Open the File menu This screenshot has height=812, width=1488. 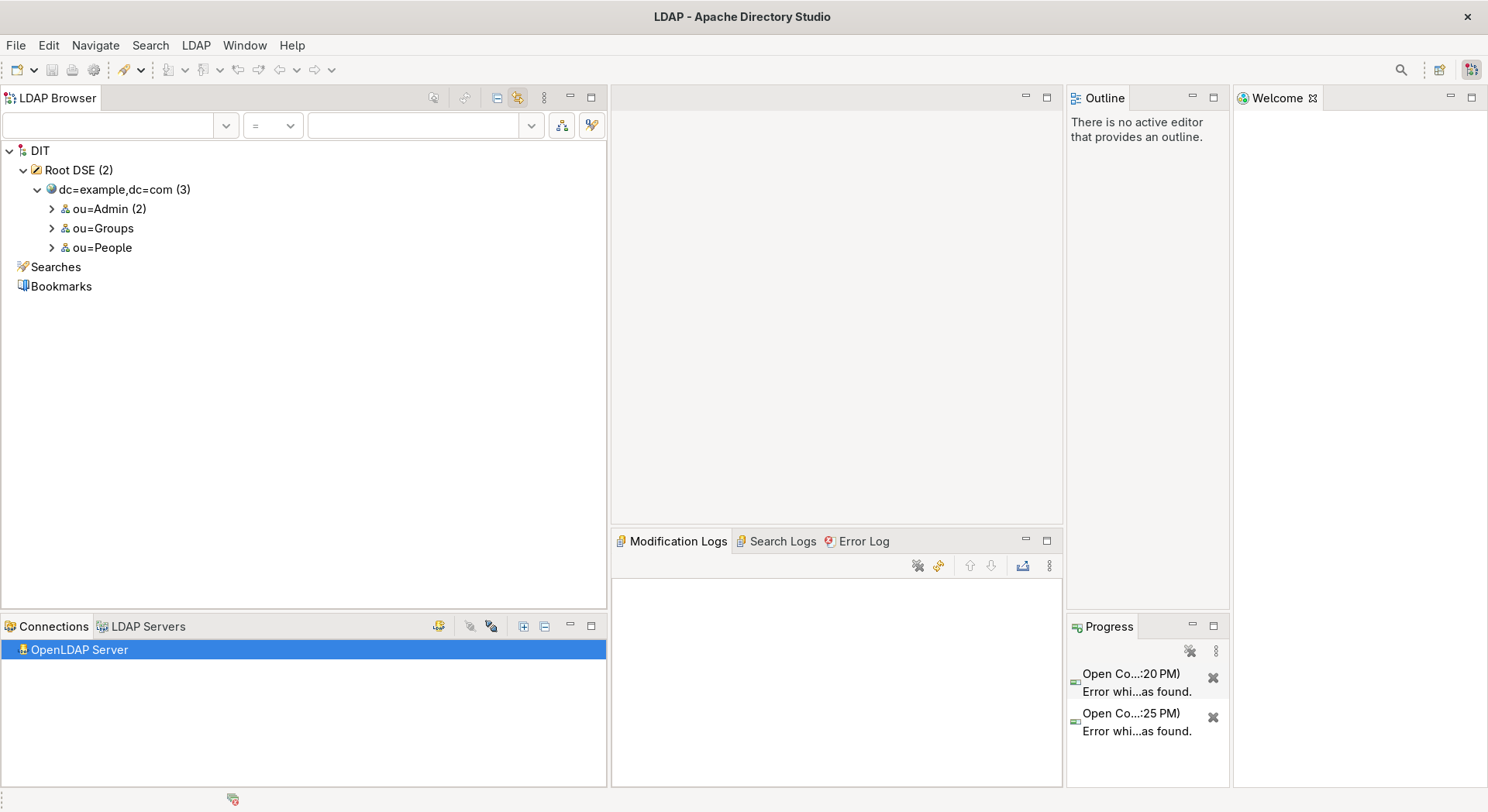pyautogui.click(x=16, y=46)
